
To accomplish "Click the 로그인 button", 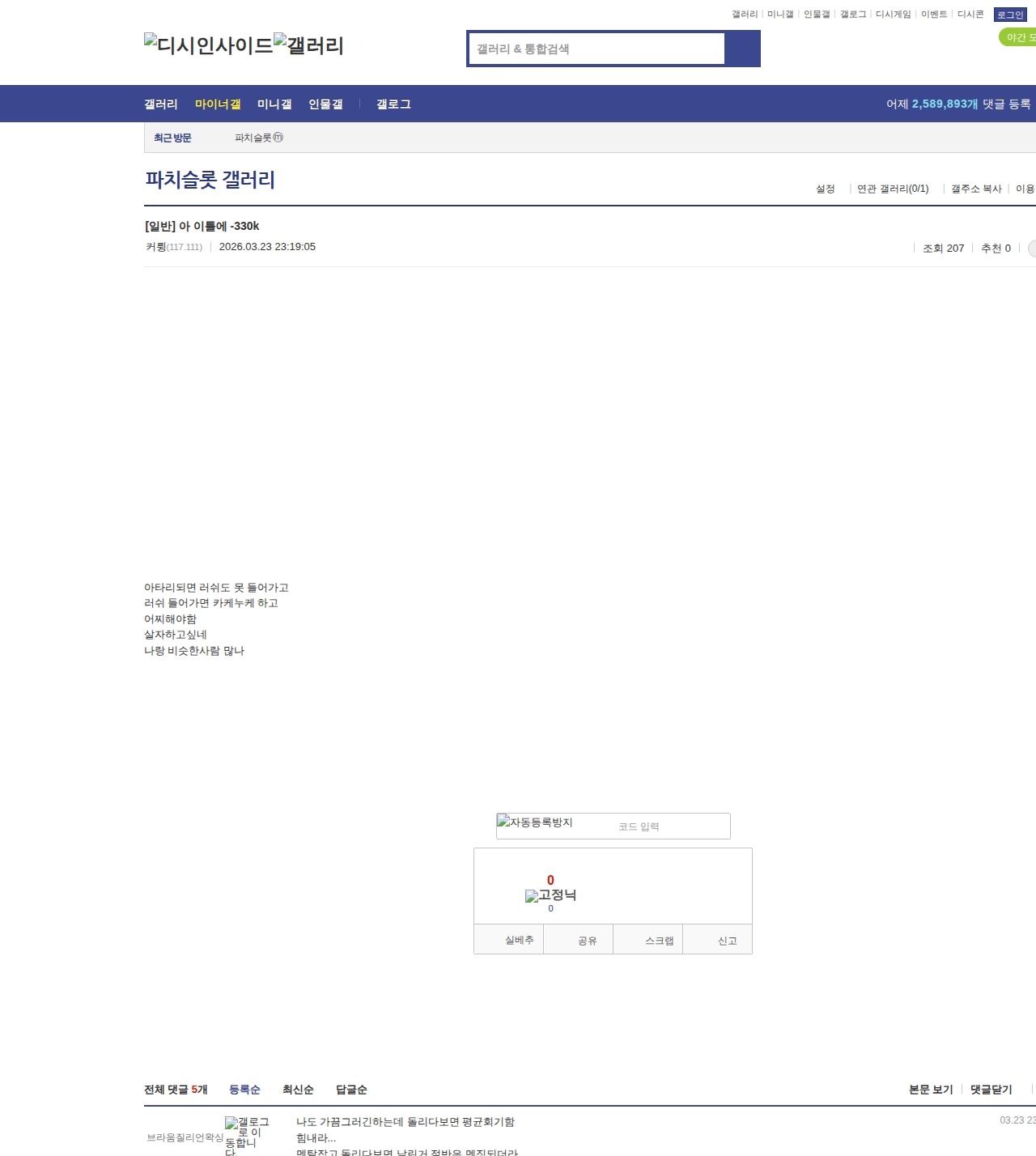I will [x=1010, y=14].
